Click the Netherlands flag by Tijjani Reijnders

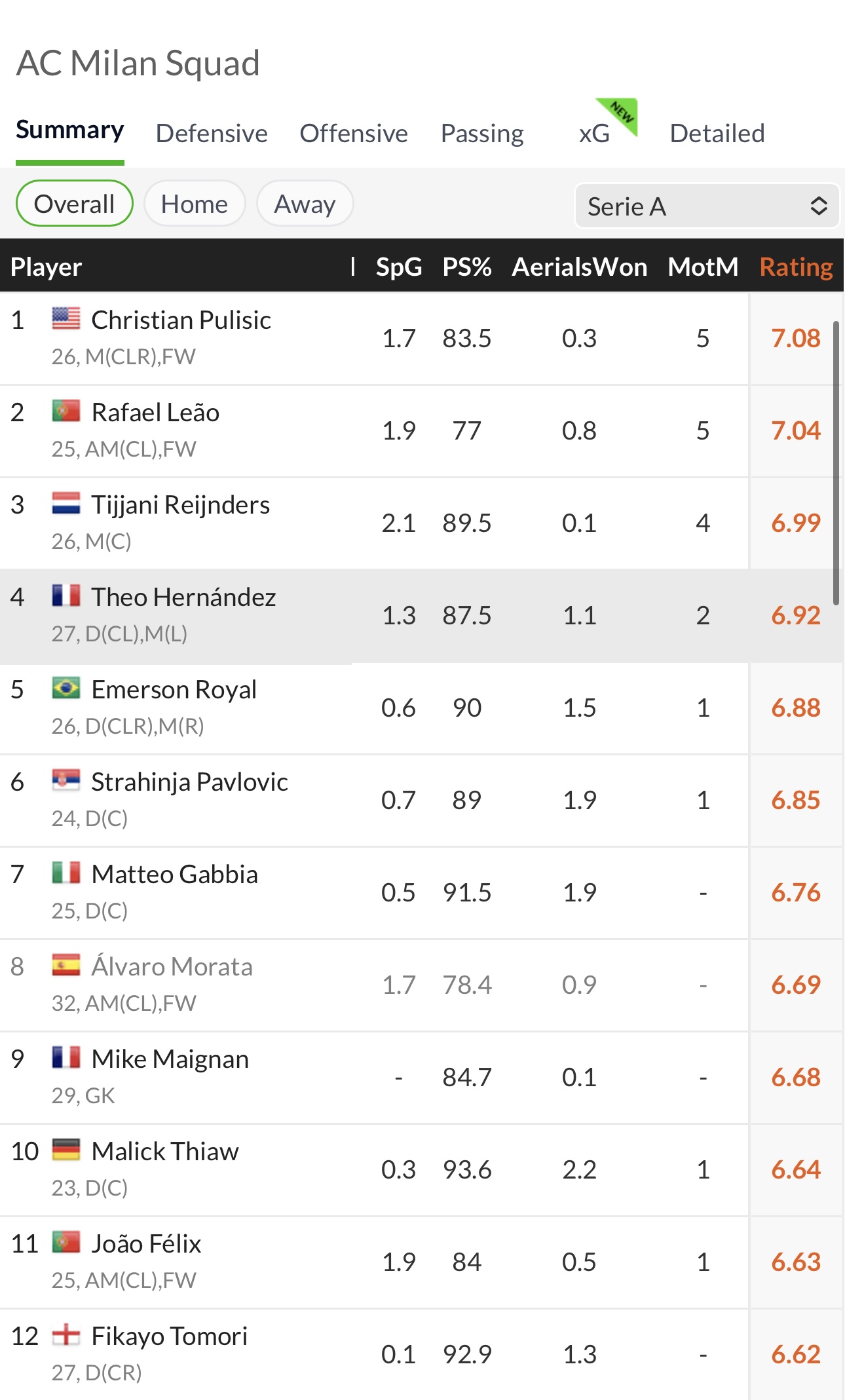point(66,504)
